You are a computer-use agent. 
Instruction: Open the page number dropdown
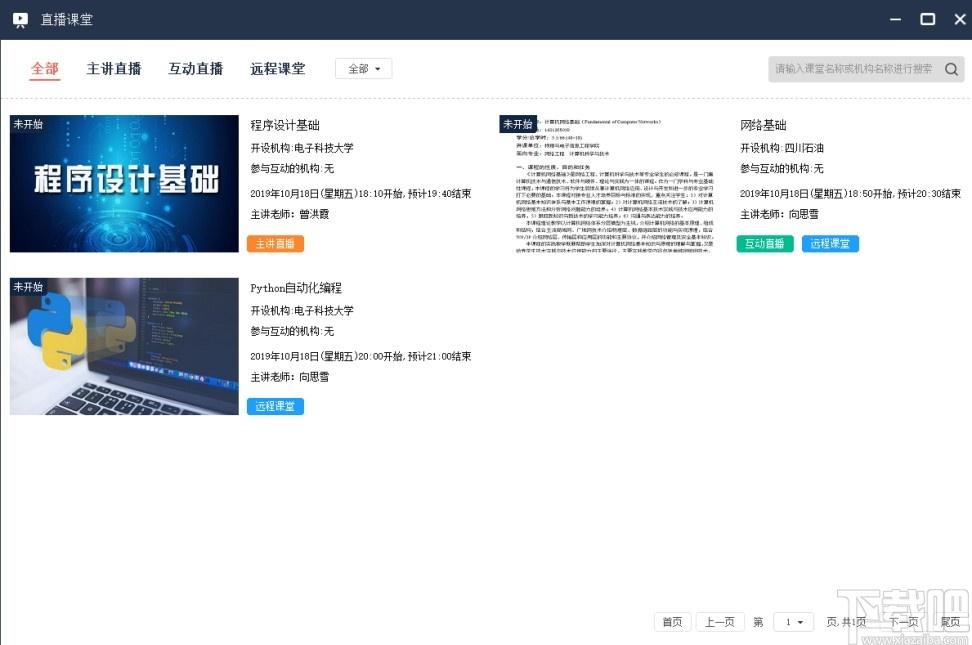[793, 622]
